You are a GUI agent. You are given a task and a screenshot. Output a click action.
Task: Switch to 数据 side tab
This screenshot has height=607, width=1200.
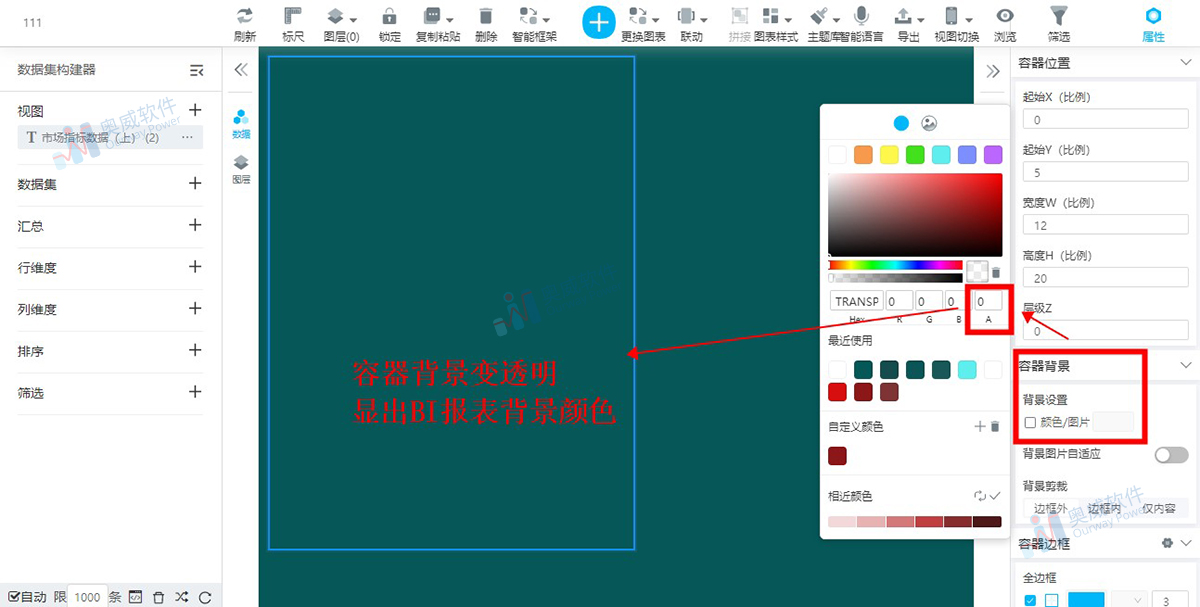pos(241,124)
